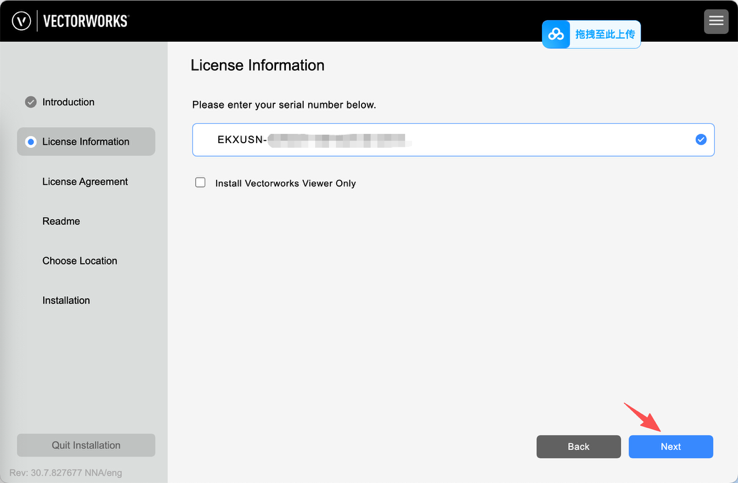Click the Quit Installation button
Screen dimensions: 738x483
(x=86, y=445)
